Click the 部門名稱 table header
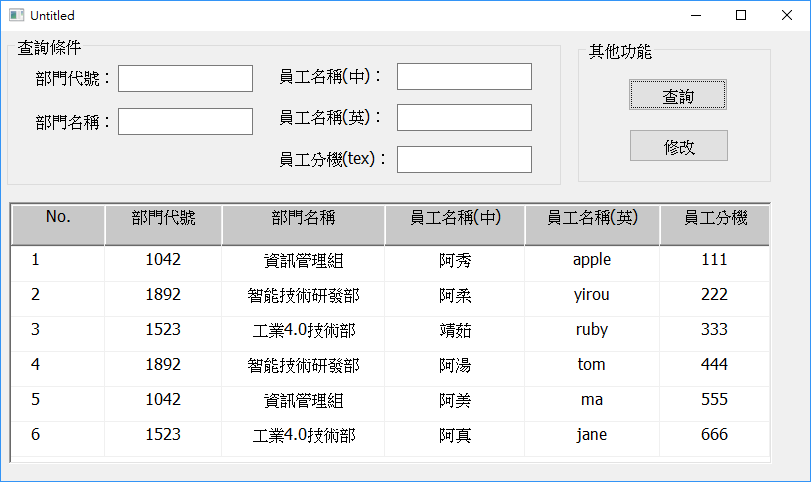 (x=303, y=218)
